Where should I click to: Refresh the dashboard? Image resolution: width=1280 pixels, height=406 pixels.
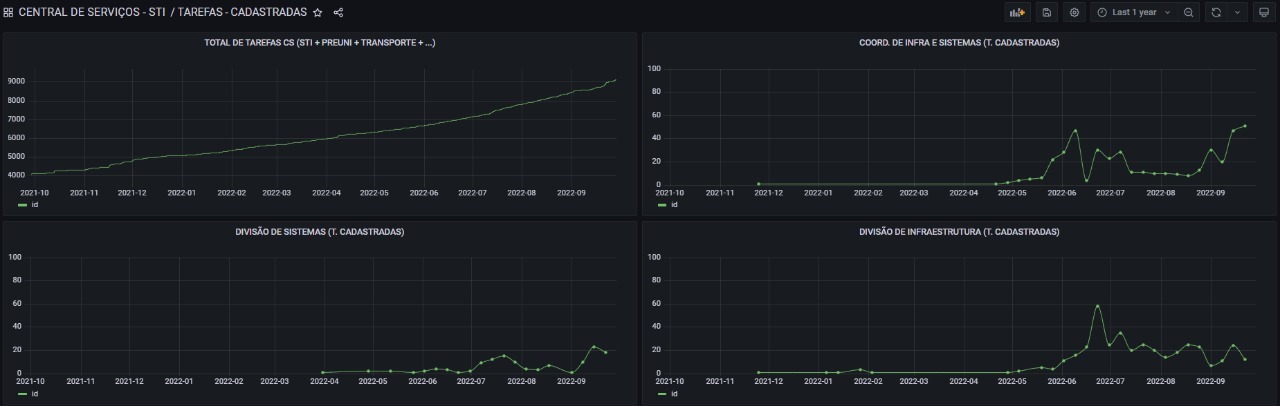[1216, 12]
